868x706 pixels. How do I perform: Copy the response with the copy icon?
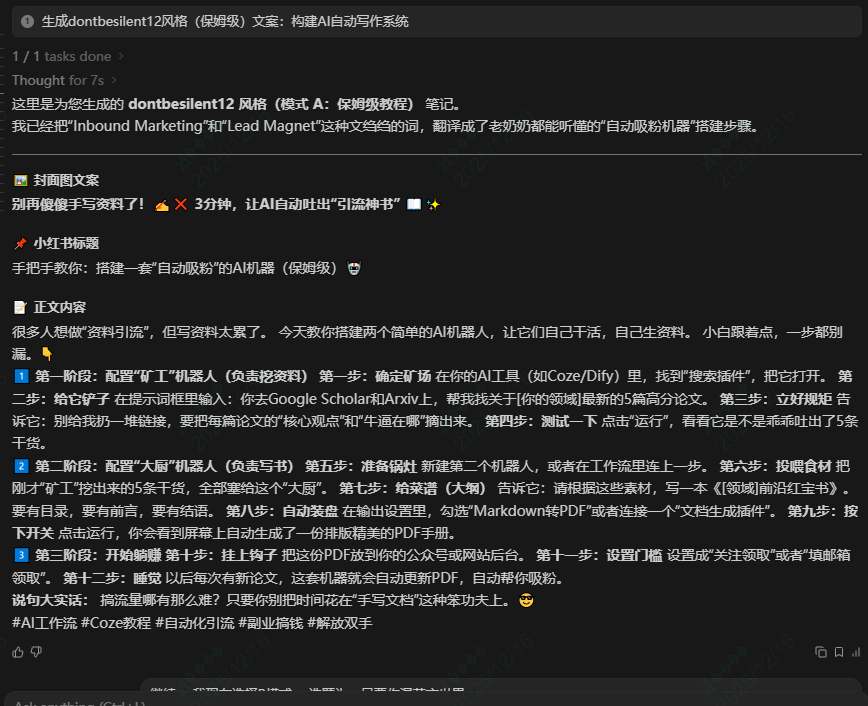tap(821, 652)
